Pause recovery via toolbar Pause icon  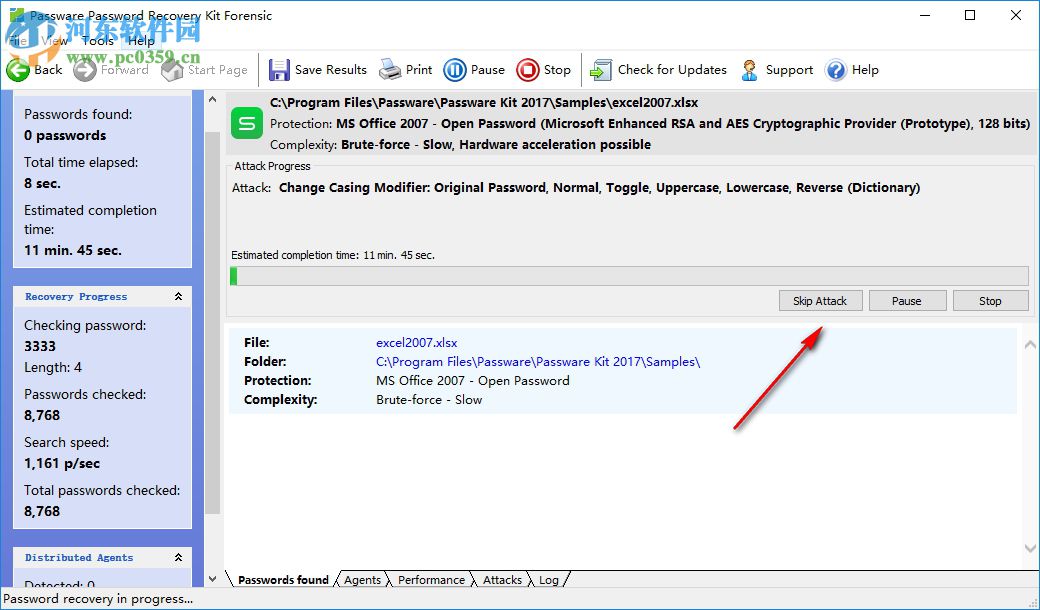tap(455, 70)
